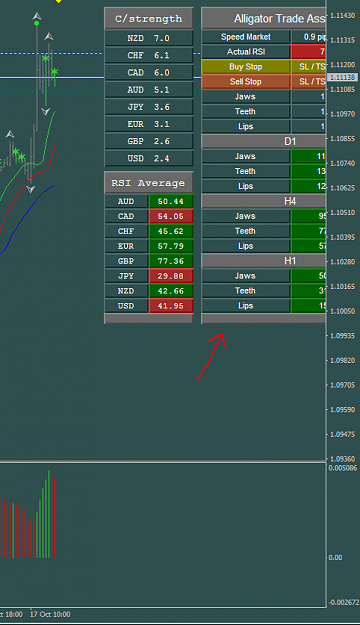
Task: Click the green 50.44 RSI value
Action: tap(171, 201)
